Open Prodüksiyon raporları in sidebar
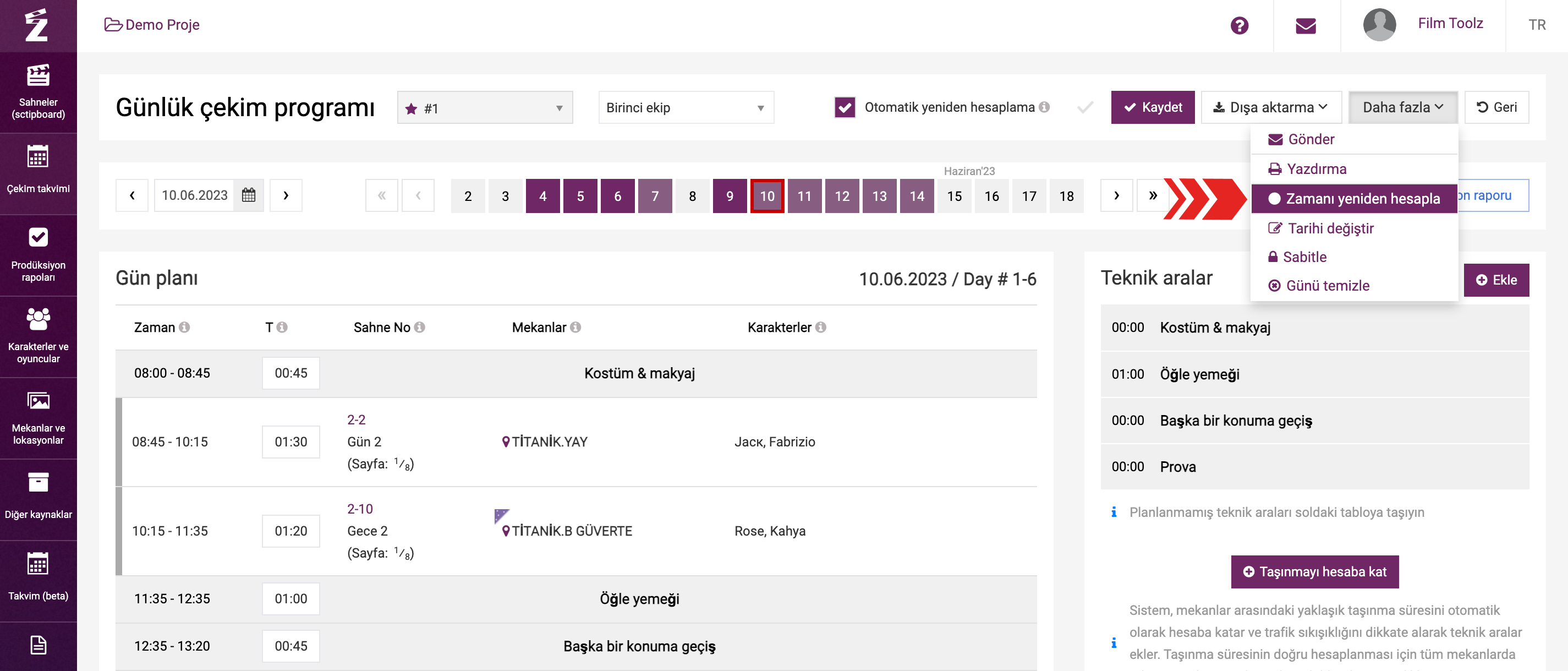This screenshot has width=1568, height=671. pos(39,255)
